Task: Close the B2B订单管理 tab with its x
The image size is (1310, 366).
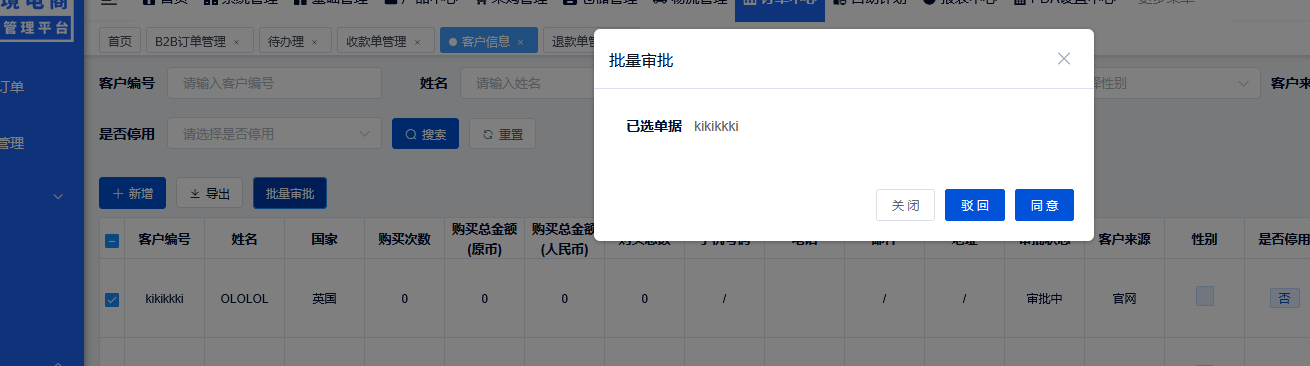Action: pyautogui.click(x=236, y=42)
